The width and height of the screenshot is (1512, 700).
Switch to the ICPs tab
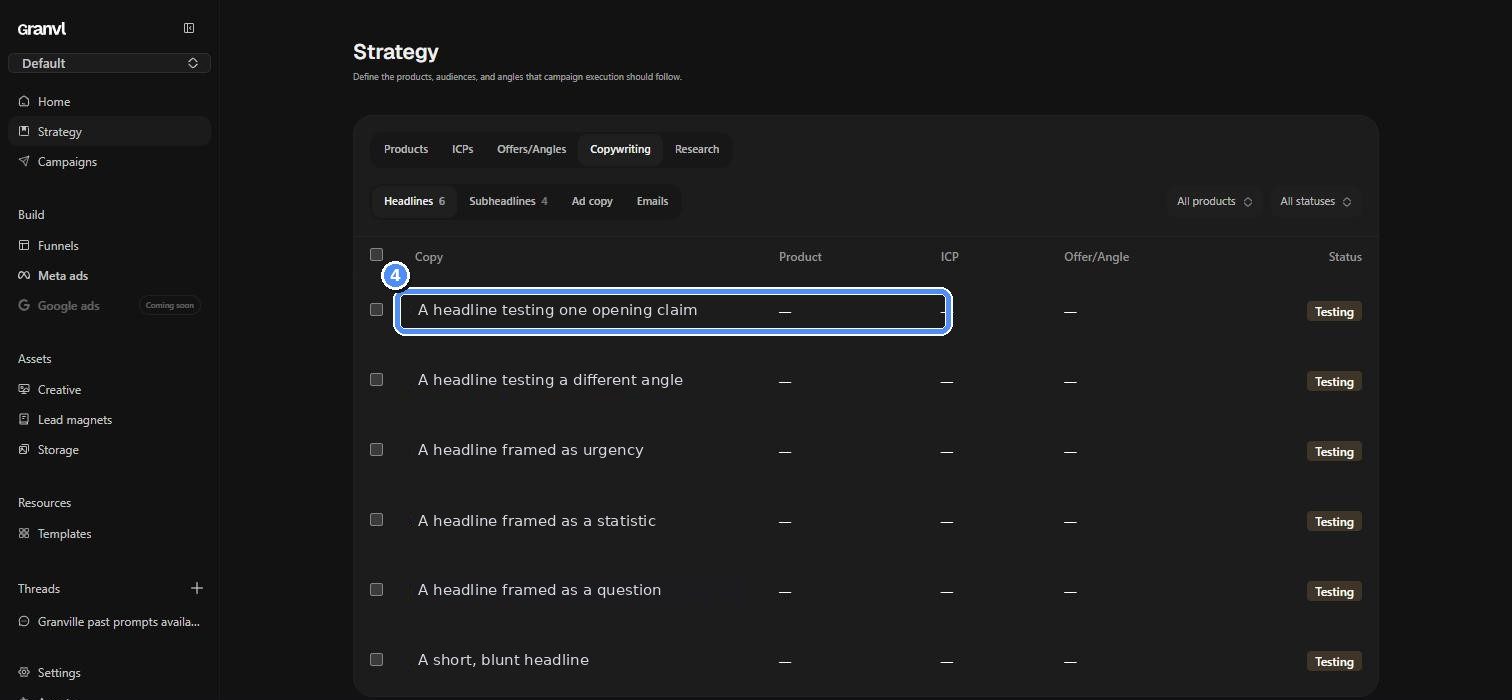click(x=462, y=149)
